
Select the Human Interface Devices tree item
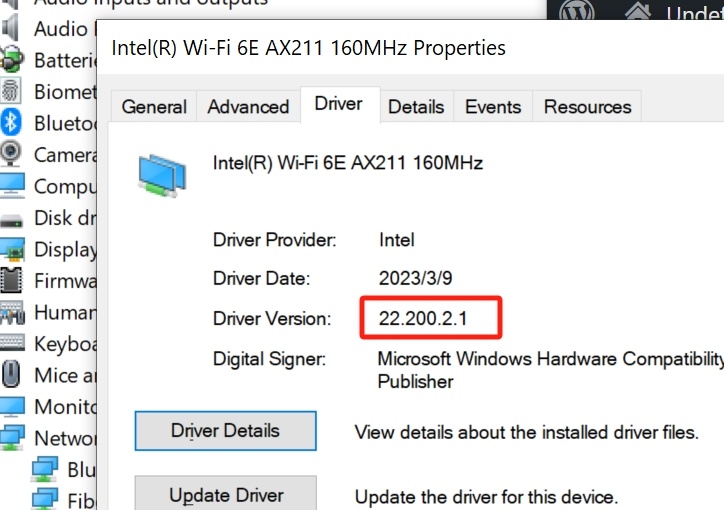(65, 312)
